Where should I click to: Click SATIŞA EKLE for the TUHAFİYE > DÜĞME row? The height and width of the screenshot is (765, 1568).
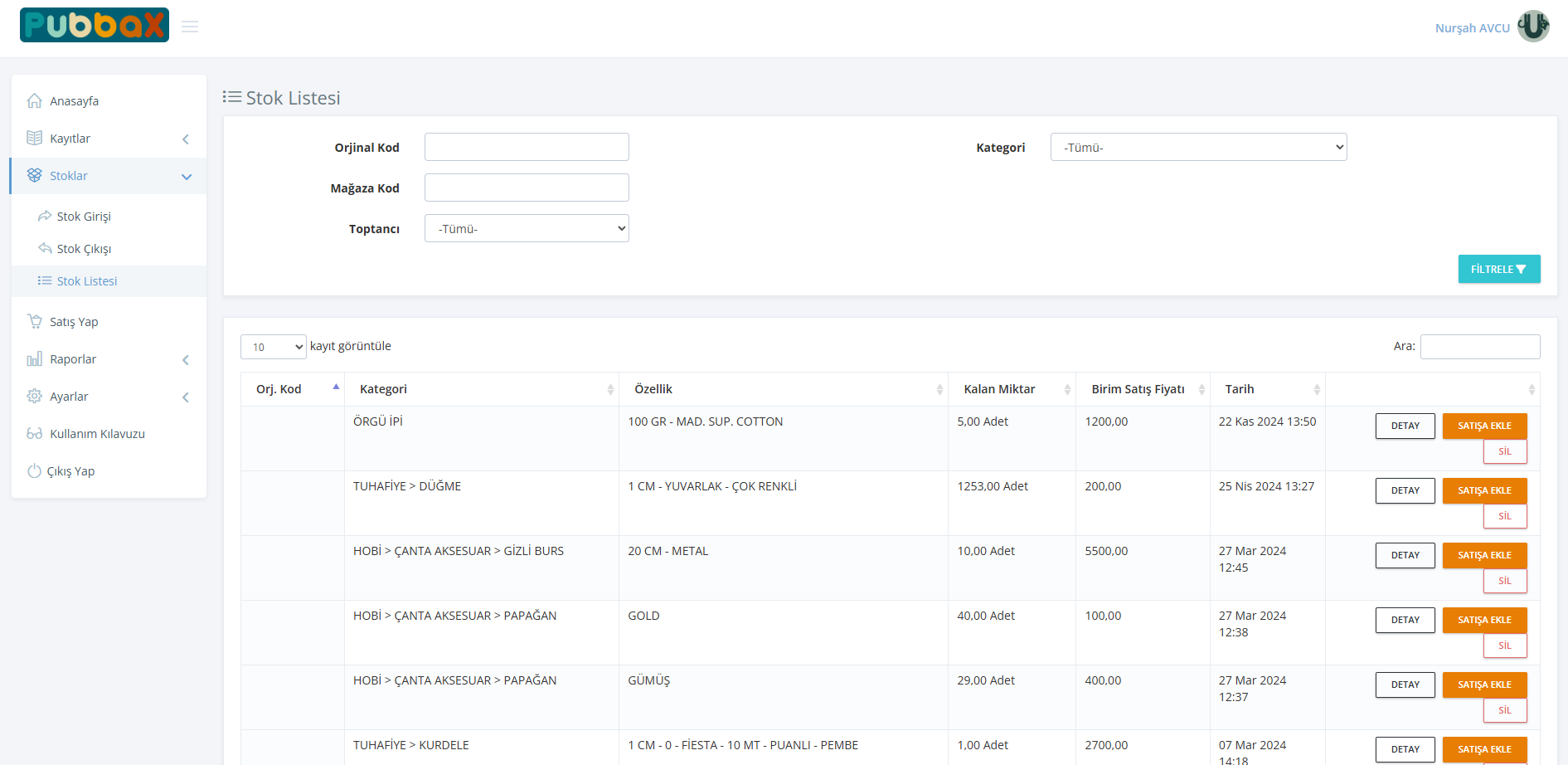[x=1484, y=490]
